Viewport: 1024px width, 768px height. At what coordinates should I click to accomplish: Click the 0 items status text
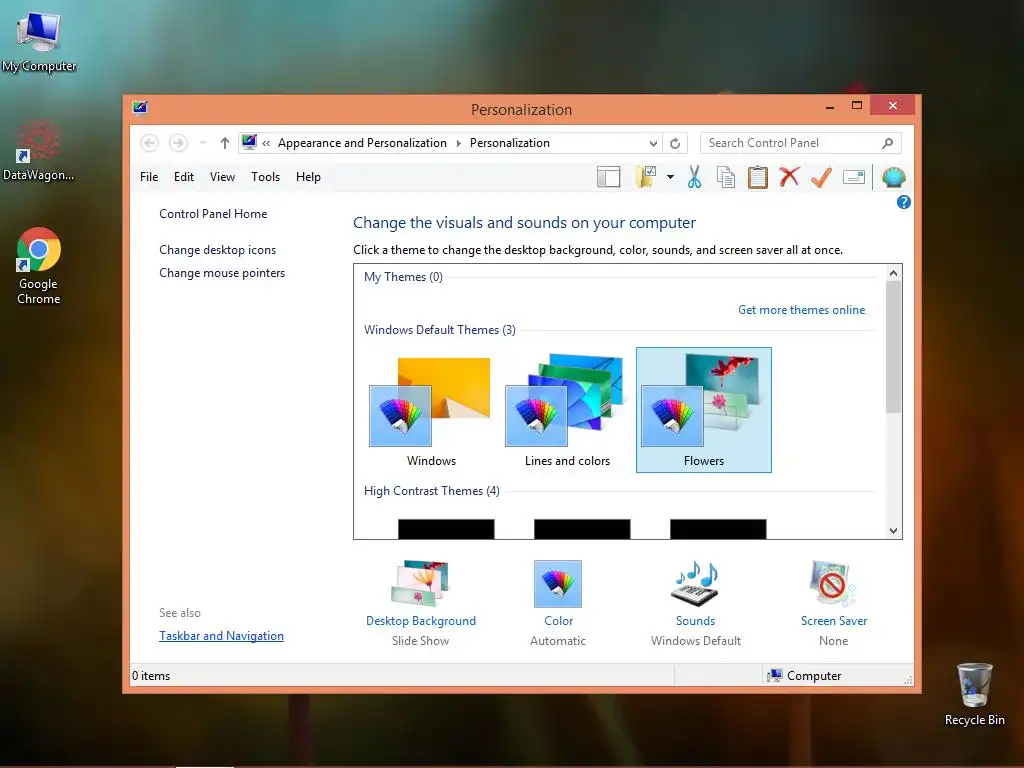tap(151, 676)
